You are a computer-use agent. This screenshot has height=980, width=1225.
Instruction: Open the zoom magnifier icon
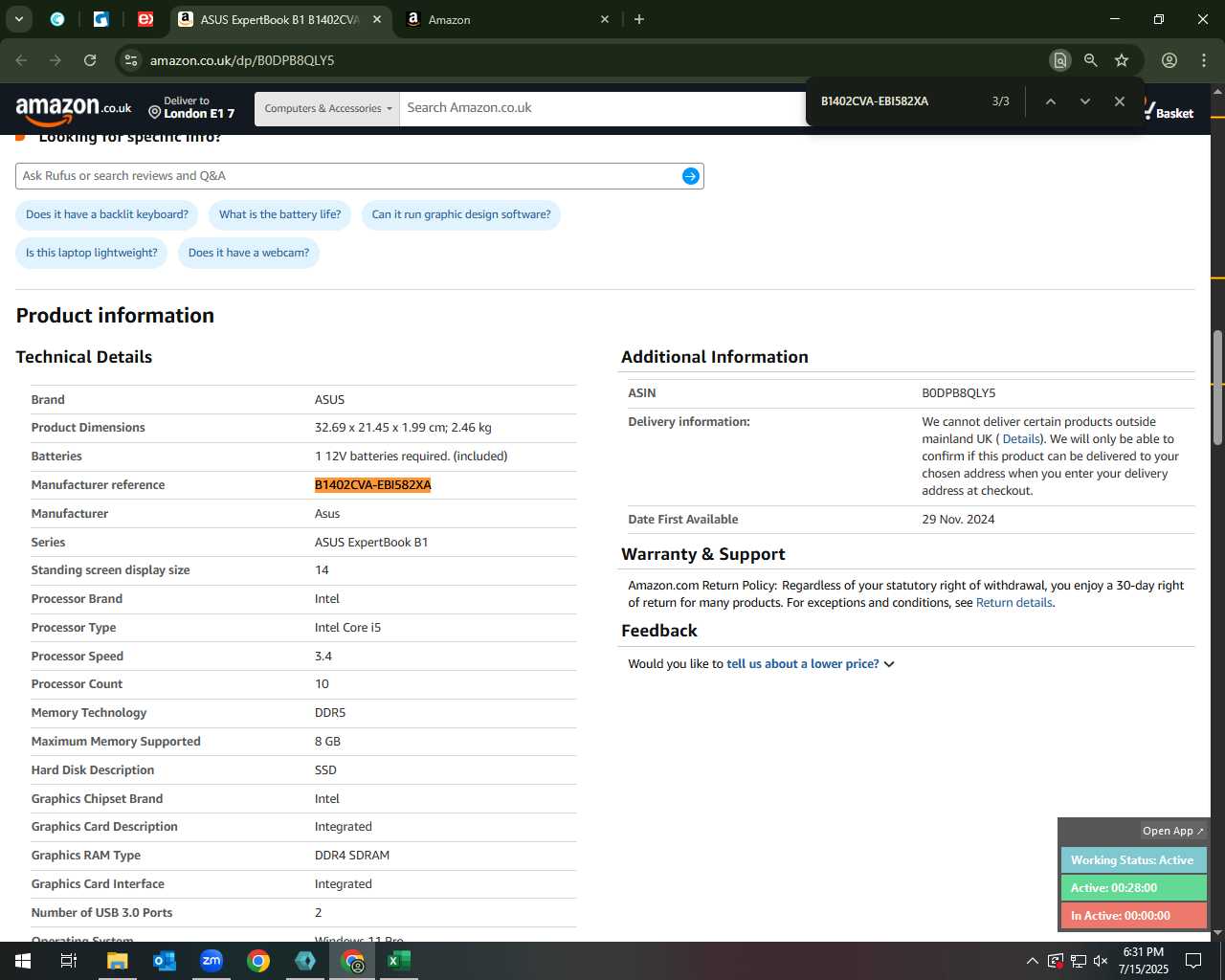(x=1090, y=60)
